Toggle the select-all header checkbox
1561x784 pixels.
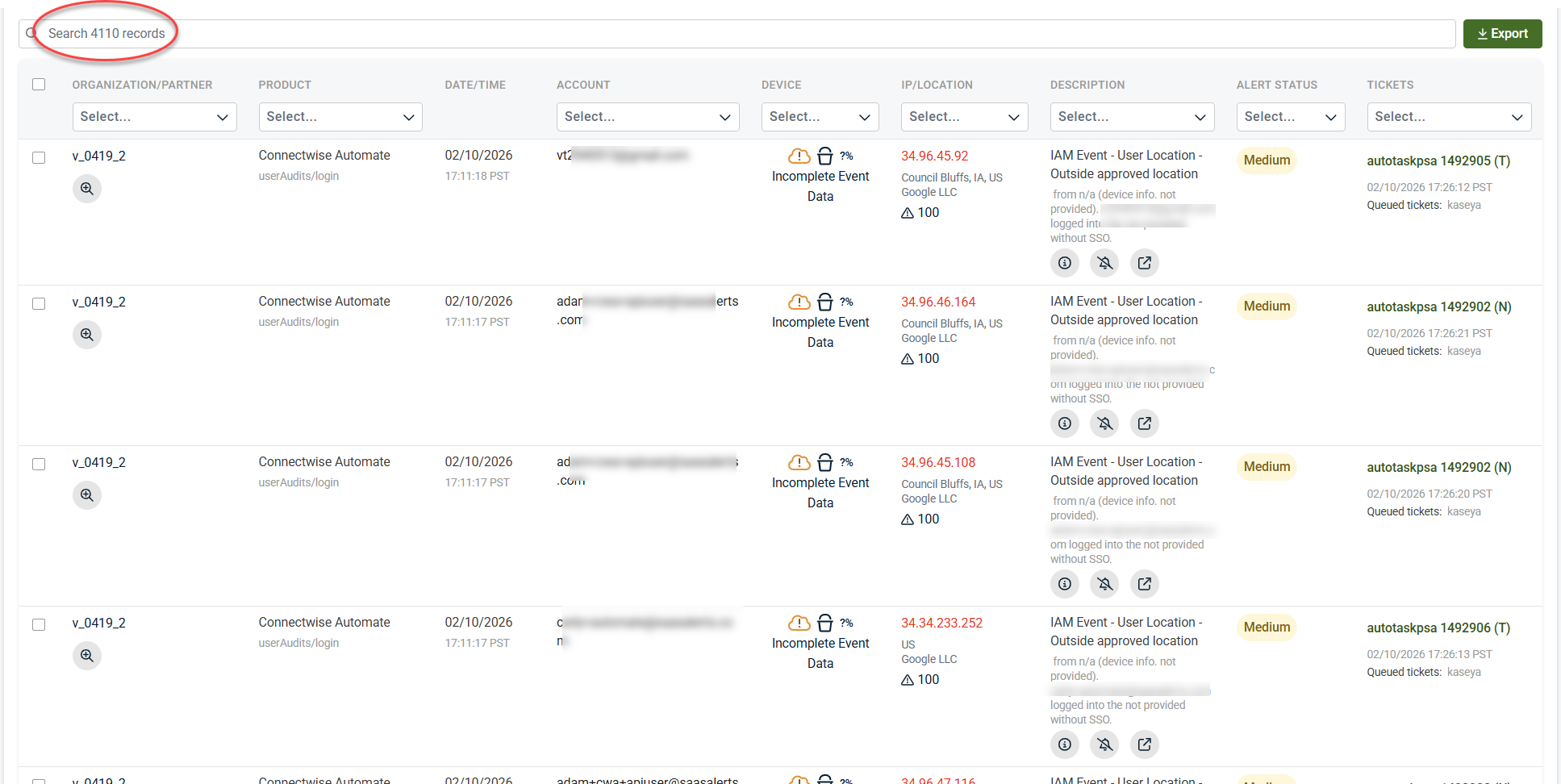coord(39,85)
